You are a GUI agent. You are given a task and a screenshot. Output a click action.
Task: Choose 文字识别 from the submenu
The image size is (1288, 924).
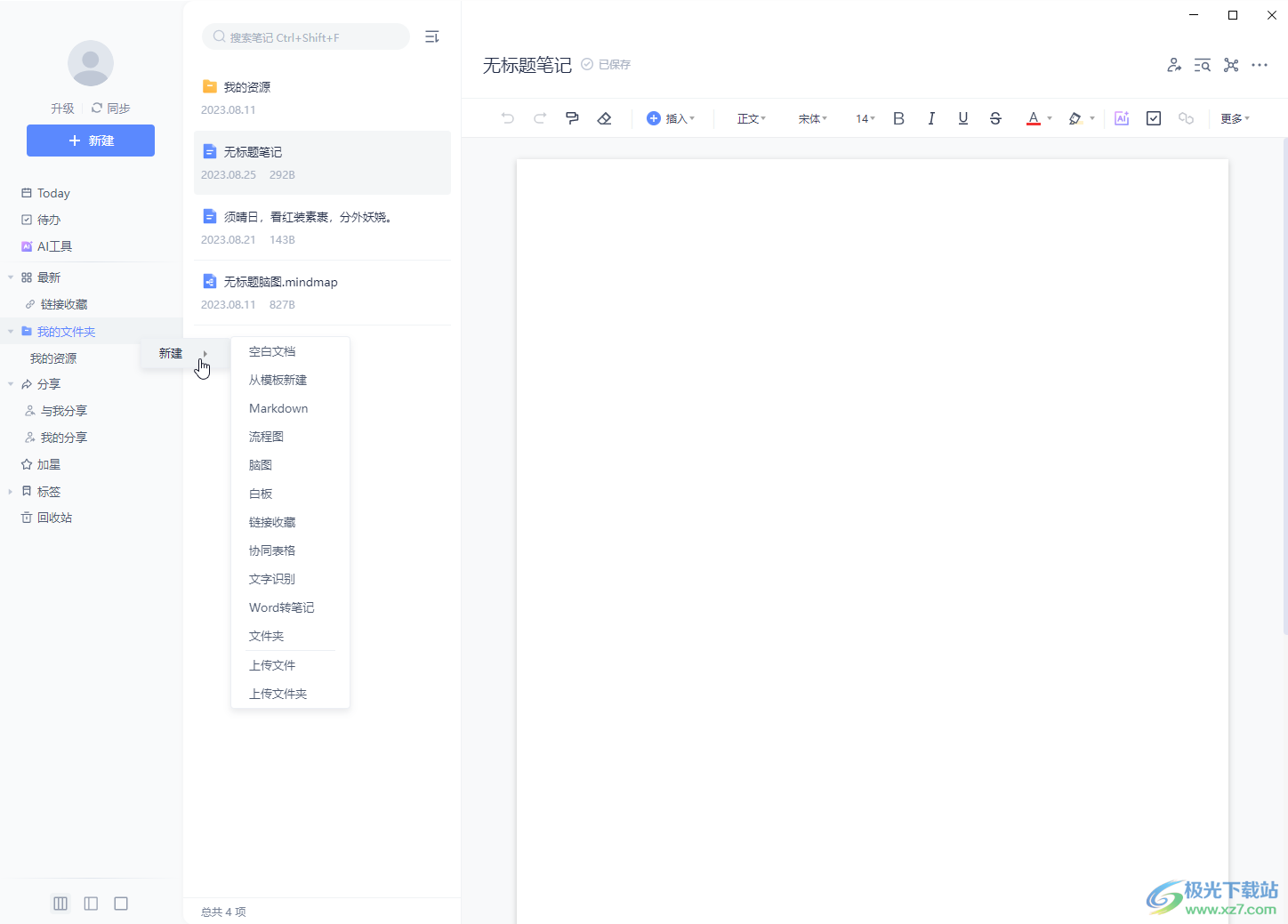(x=290, y=579)
